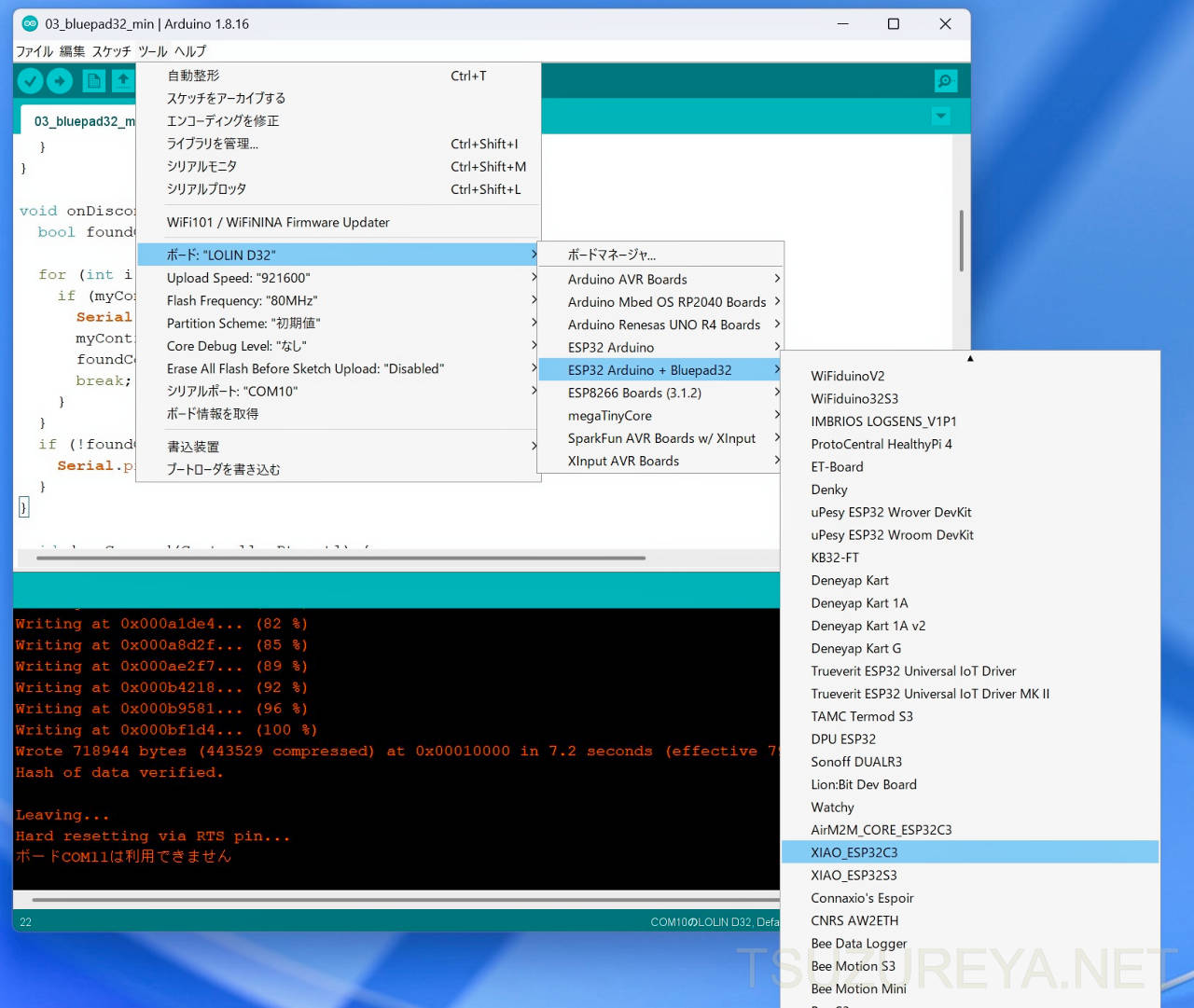The image size is (1194, 1008).
Task: Select Connaxio's Espoir board
Action: coord(970,898)
